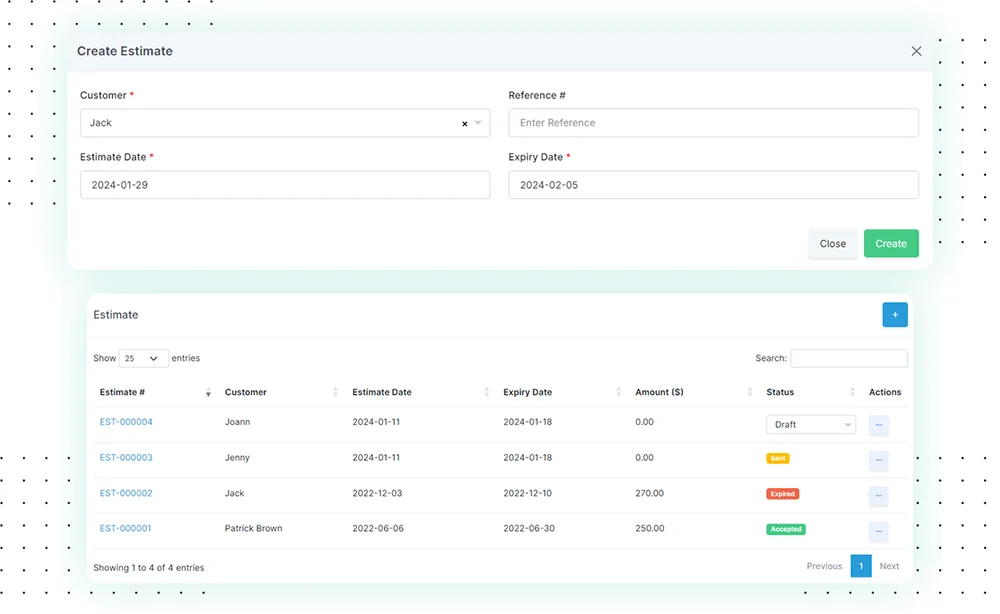Open the actions menu for Patrick Brown's estimate
1000x614 pixels.
[x=878, y=531]
